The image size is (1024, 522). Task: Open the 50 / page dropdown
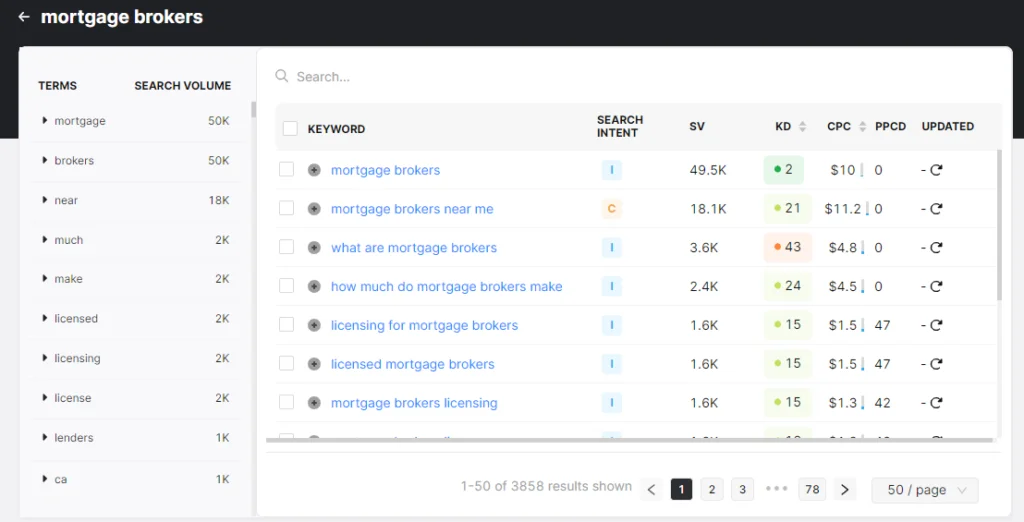(925, 490)
